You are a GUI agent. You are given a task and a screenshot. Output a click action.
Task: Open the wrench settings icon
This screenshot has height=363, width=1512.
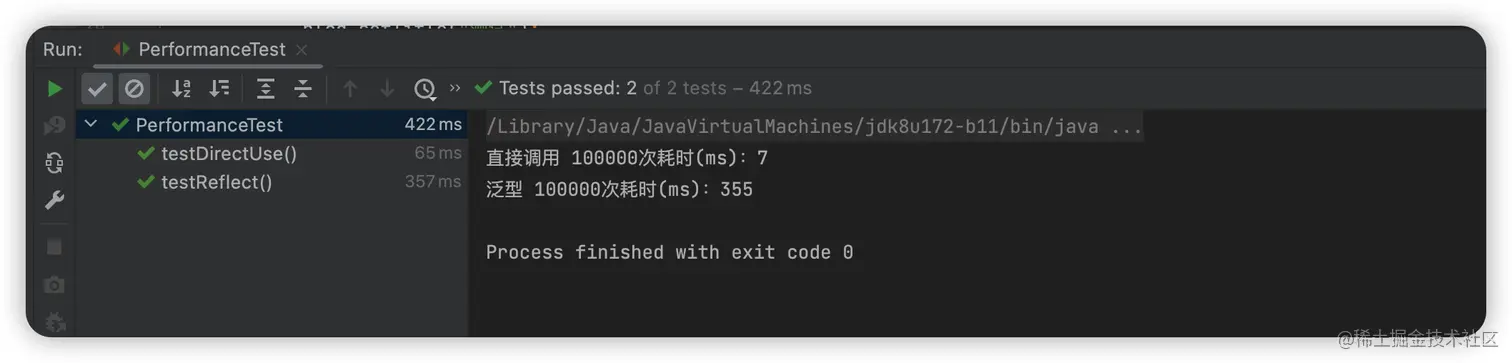pos(54,201)
